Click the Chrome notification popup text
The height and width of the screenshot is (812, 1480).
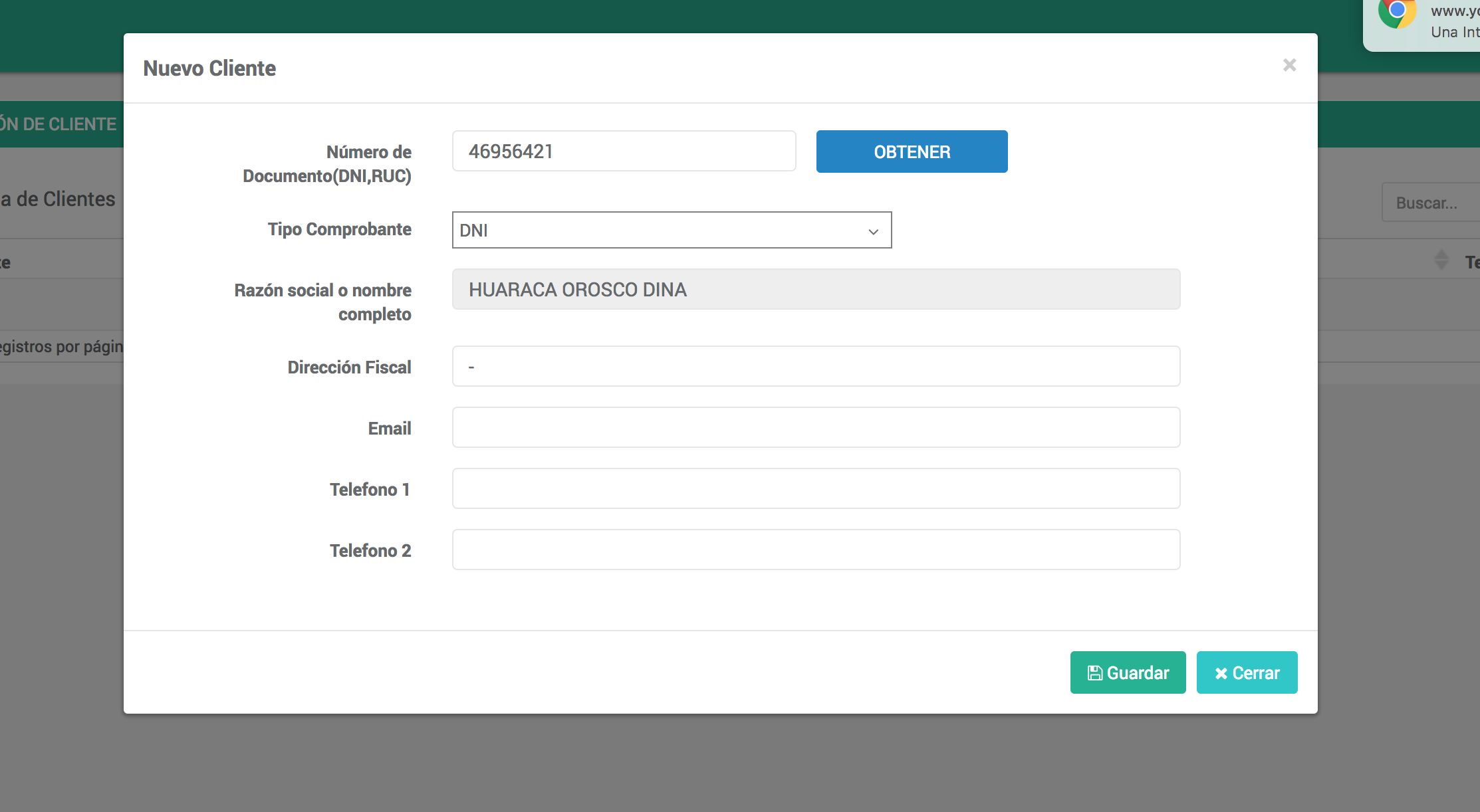[x=1455, y=21]
